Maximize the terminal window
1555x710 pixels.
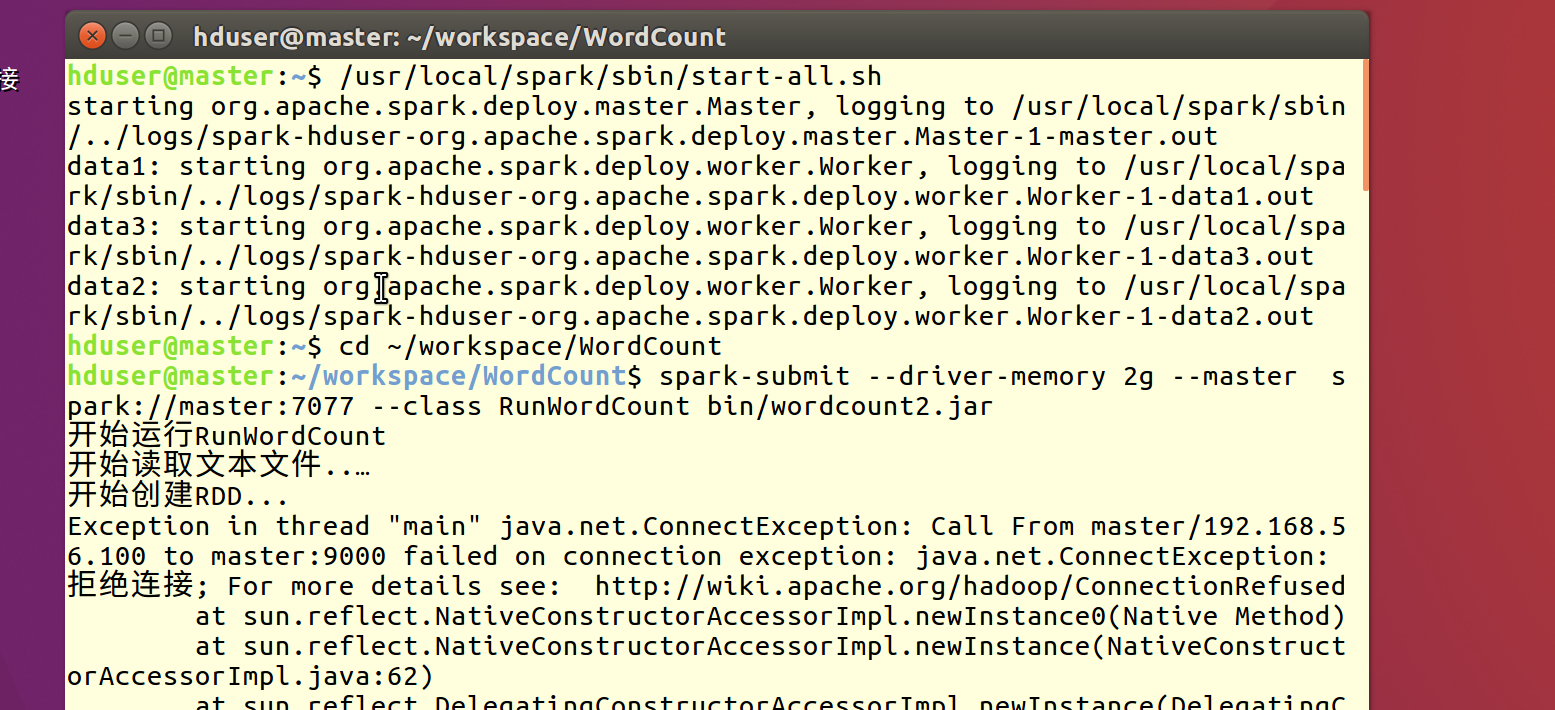click(x=158, y=37)
